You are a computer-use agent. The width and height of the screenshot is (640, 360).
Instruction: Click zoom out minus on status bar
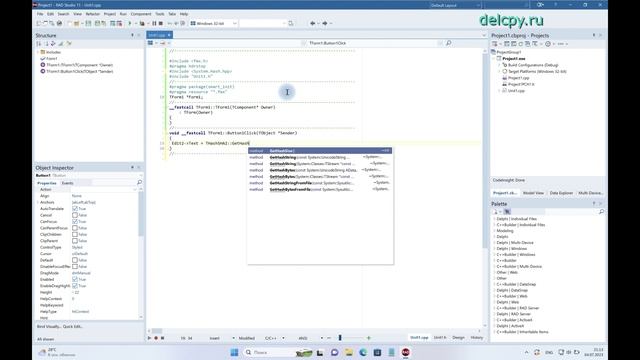(x=329, y=338)
